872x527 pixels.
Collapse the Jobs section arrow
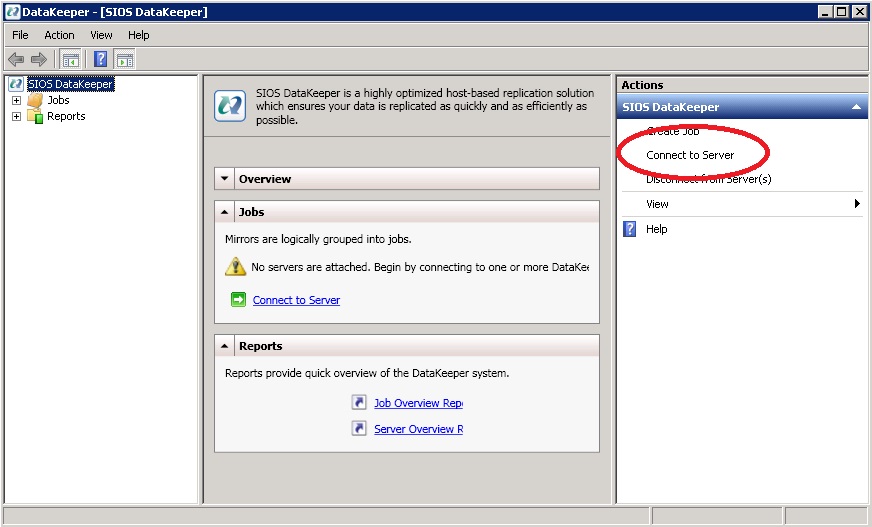(x=225, y=212)
